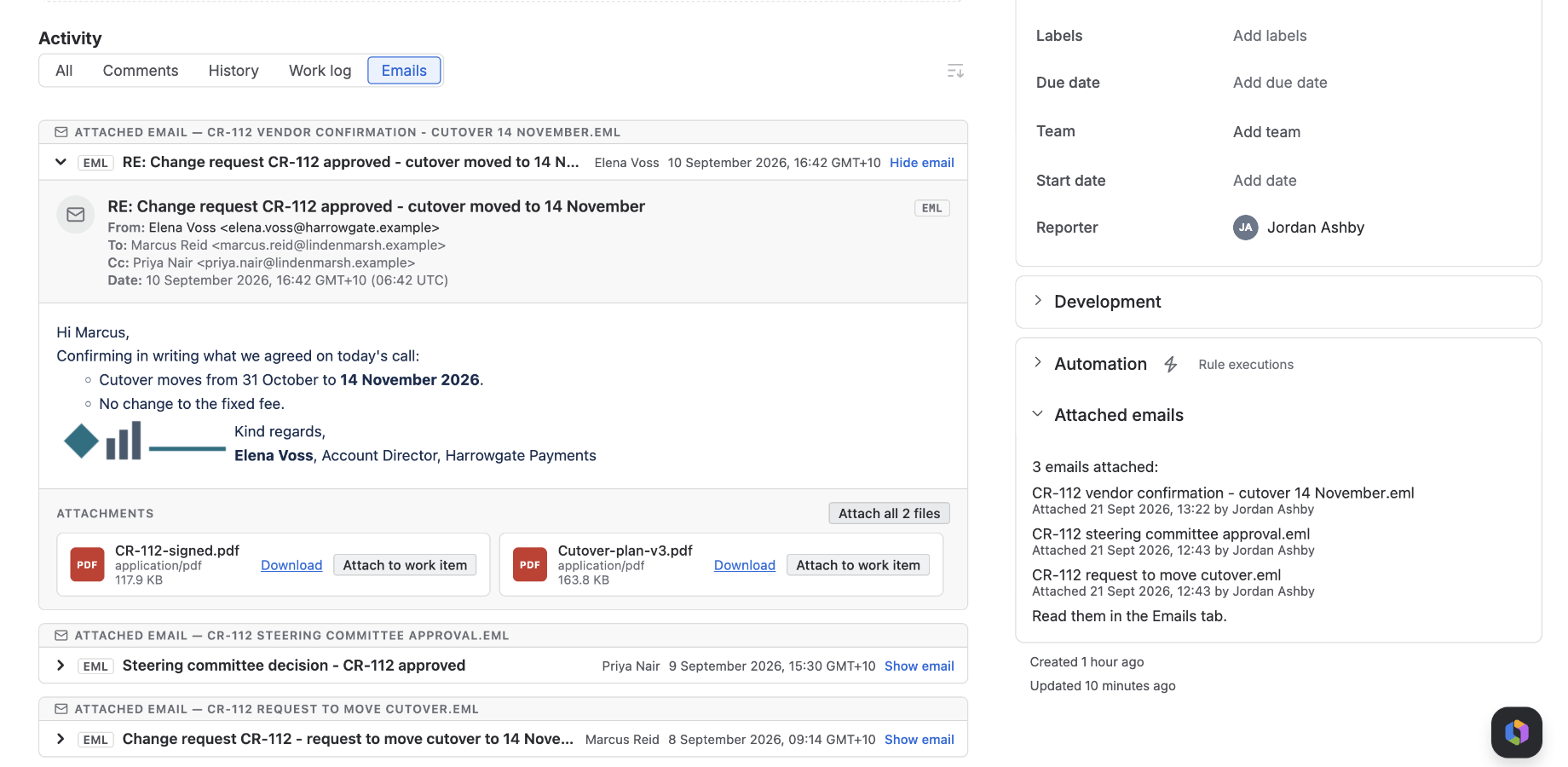Click Attach all 2 files button
Image resolution: width=1568 pixels, height=767 pixels.
click(889, 513)
